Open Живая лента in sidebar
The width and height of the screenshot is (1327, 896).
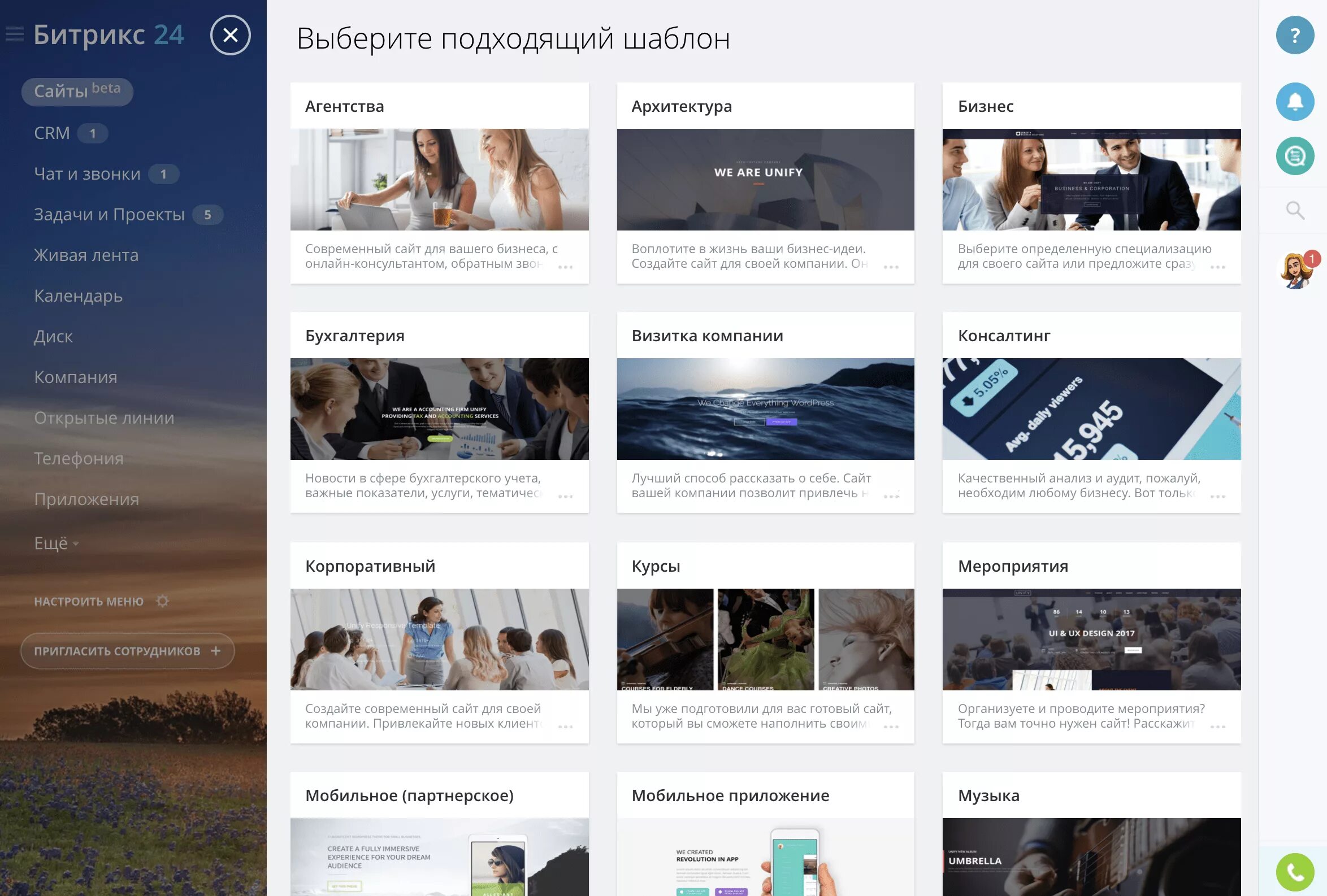tap(86, 255)
